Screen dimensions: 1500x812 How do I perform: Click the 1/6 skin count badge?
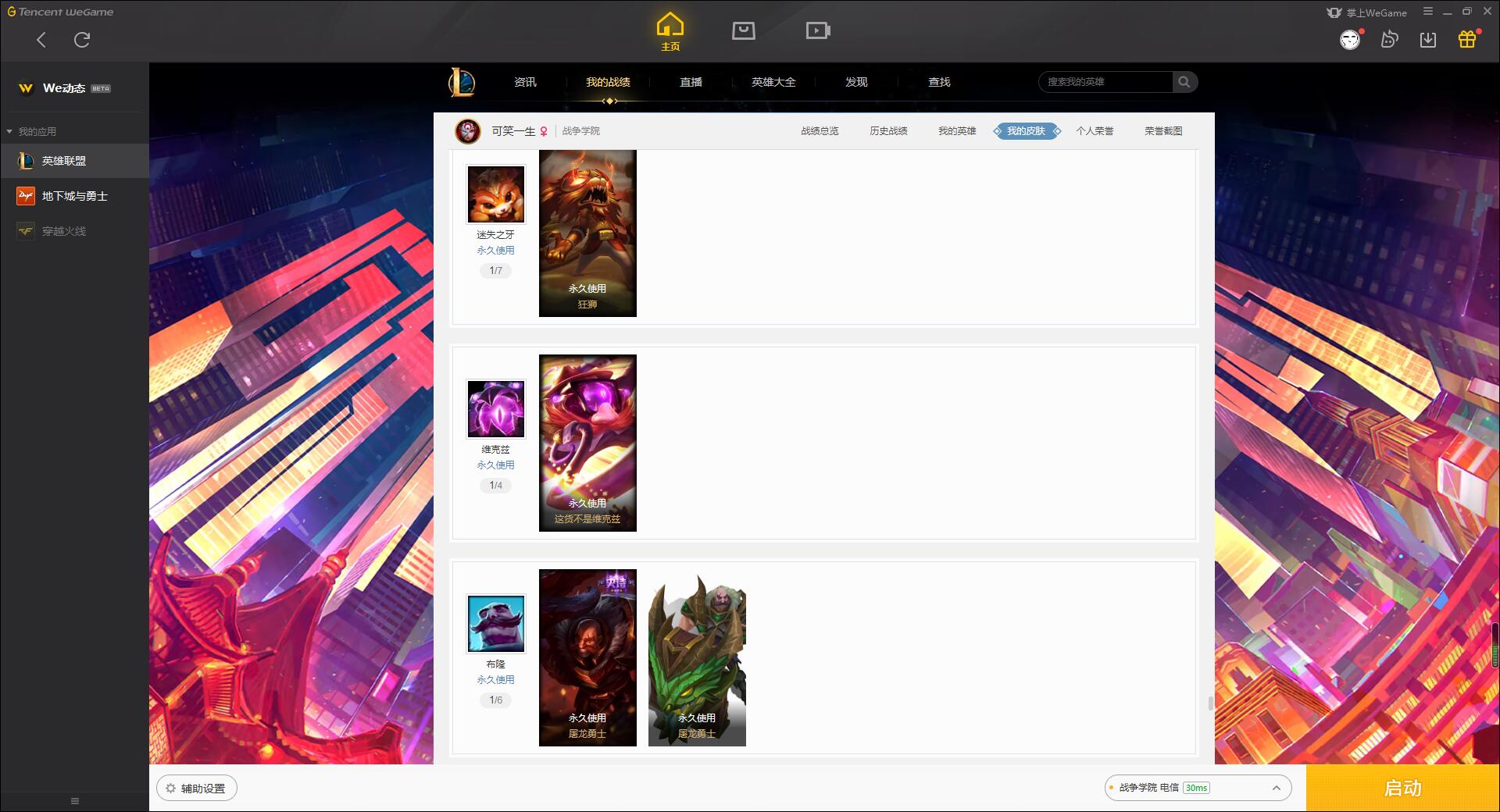pyautogui.click(x=496, y=700)
